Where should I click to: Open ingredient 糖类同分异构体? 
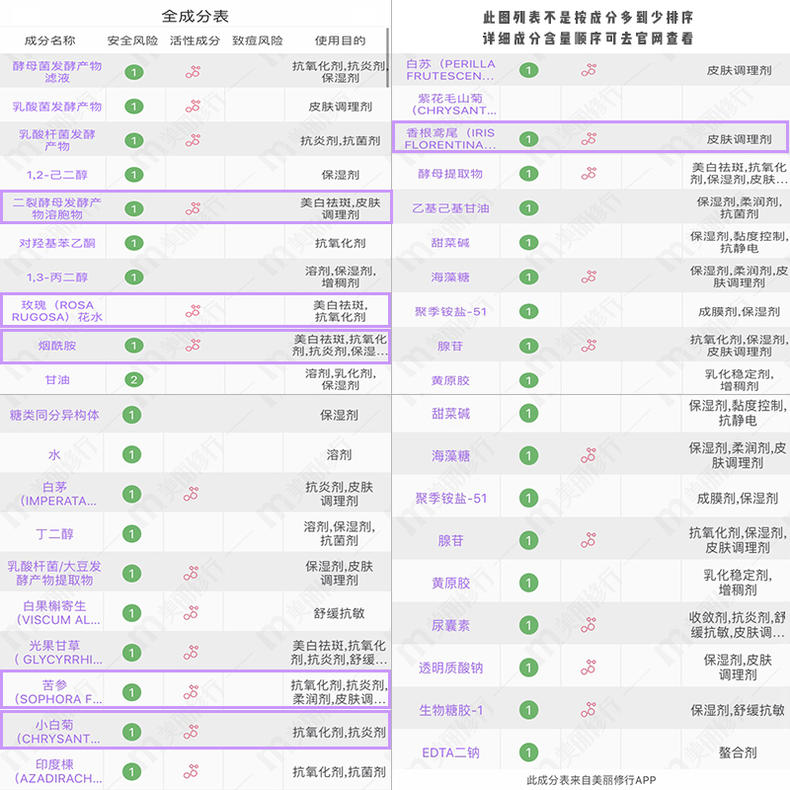tap(54, 415)
